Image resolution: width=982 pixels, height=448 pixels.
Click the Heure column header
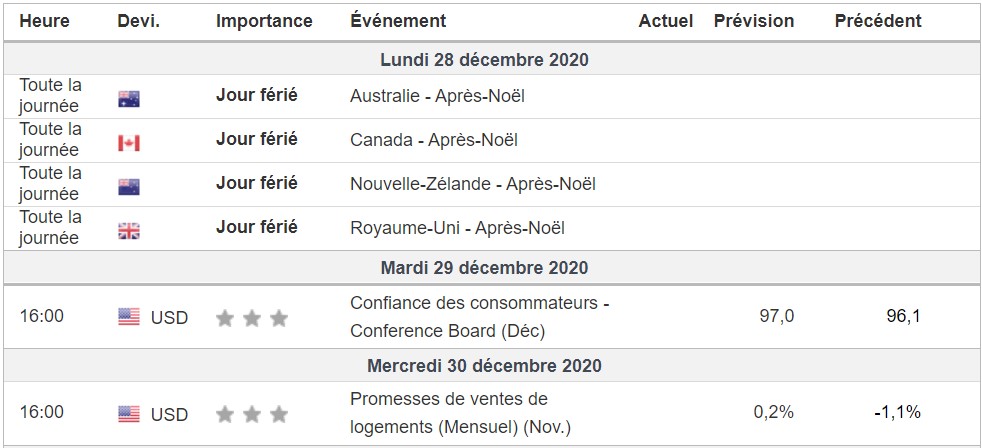[43, 21]
